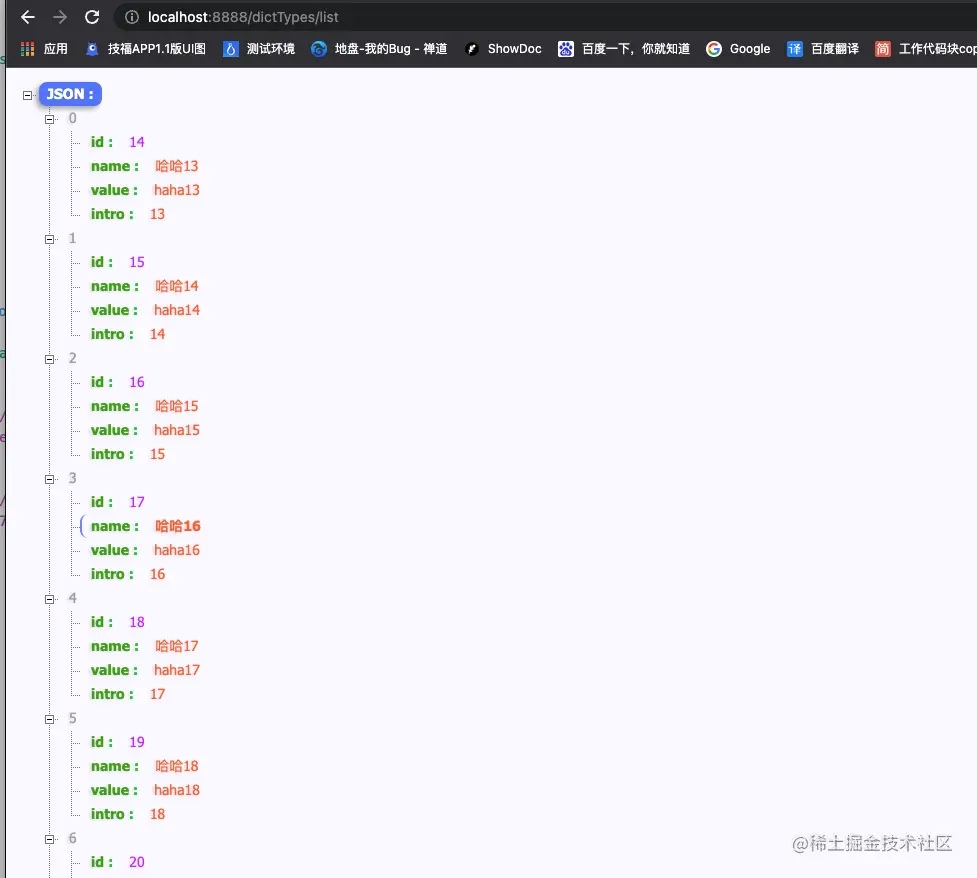Click the index number 3 label
The width and height of the screenshot is (977, 878).
(x=72, y=478)
